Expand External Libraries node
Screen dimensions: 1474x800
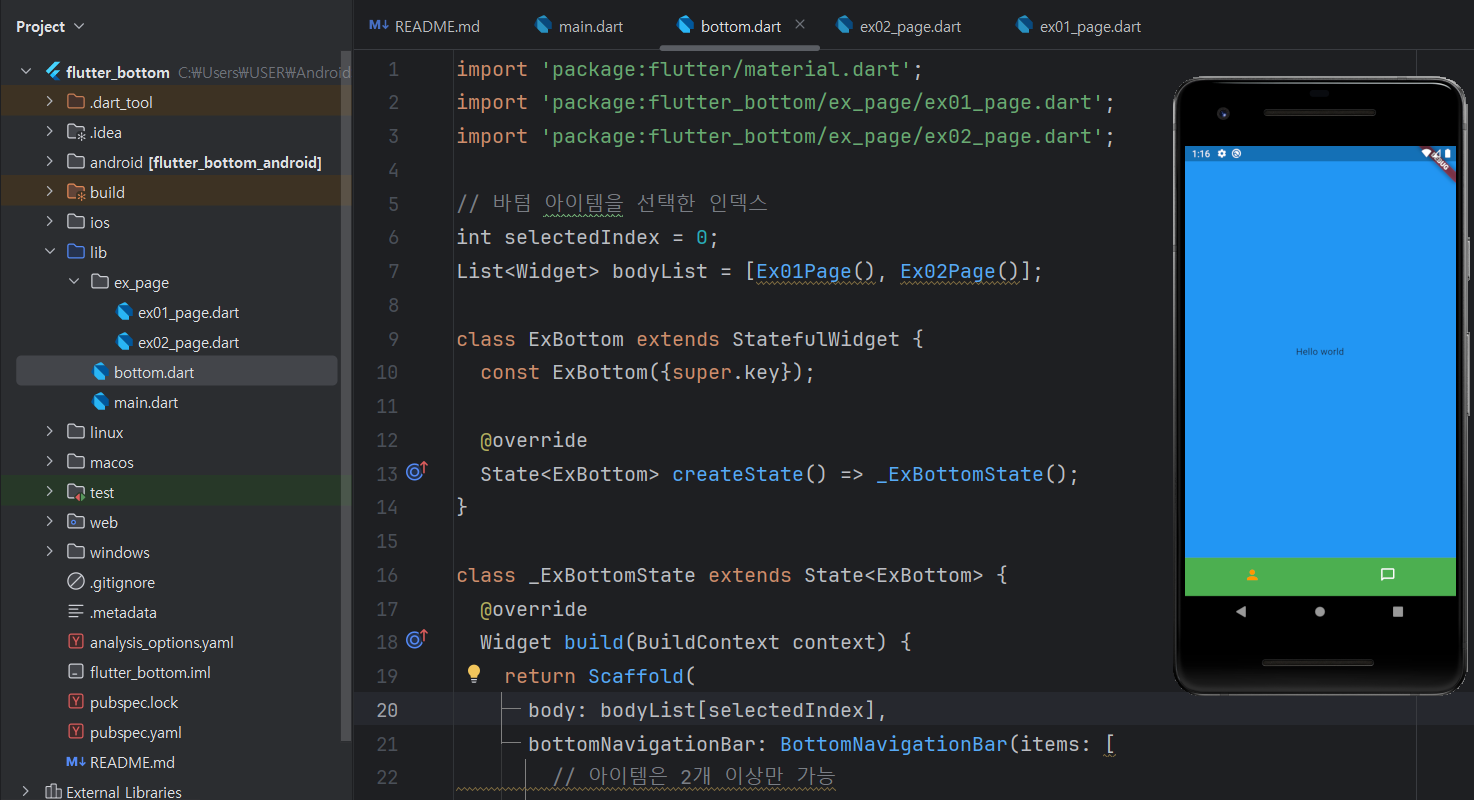click(26, 792)
